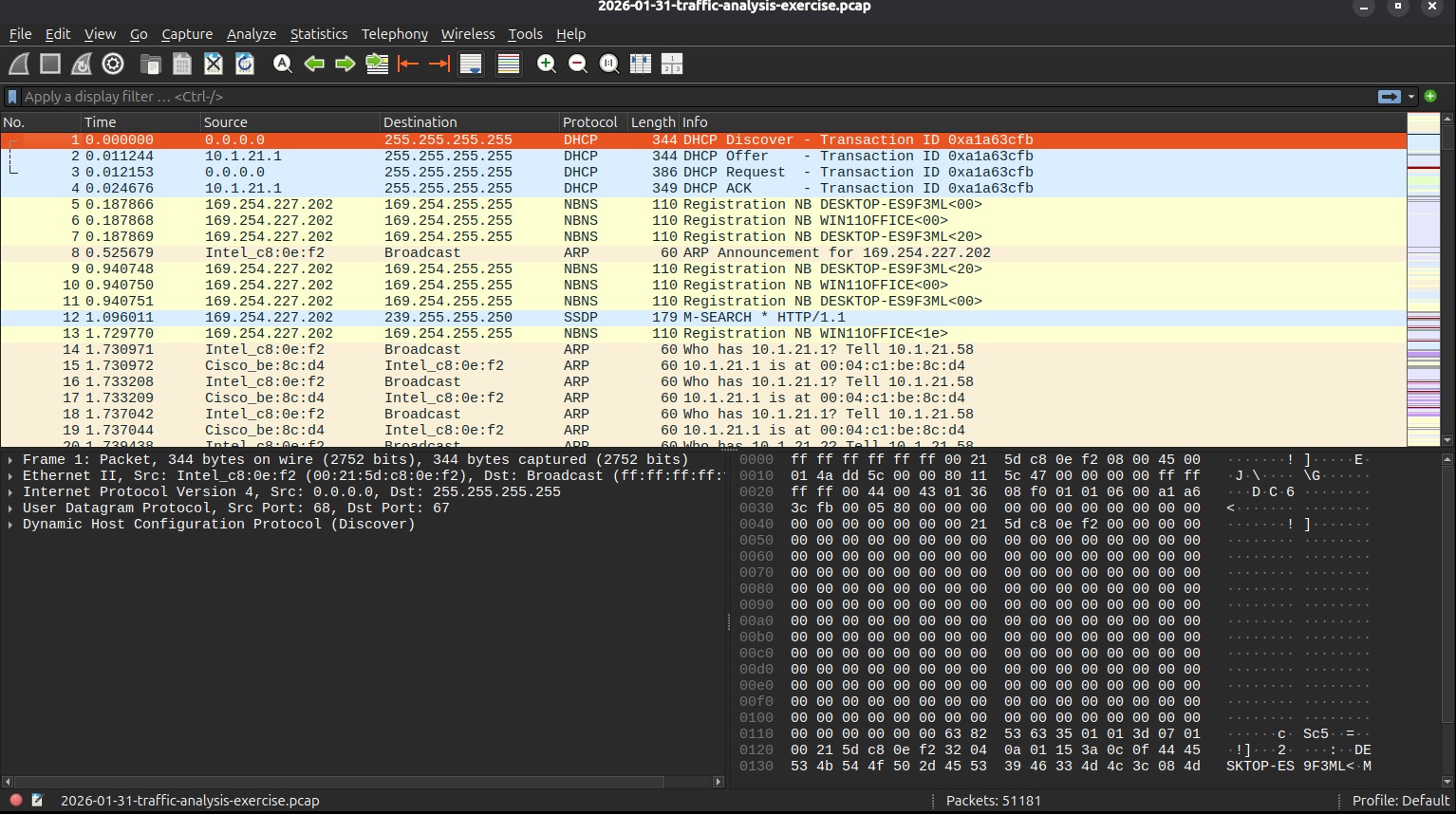Viewport: 1456px width, 814px height.
Task: Stop the running capture
Action: point(50,64)
